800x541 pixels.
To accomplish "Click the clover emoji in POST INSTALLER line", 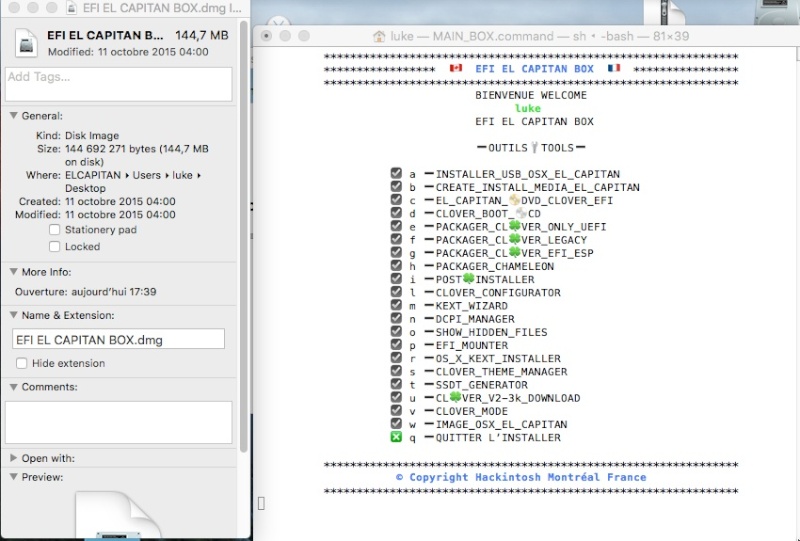I will (x=468, y=279).
